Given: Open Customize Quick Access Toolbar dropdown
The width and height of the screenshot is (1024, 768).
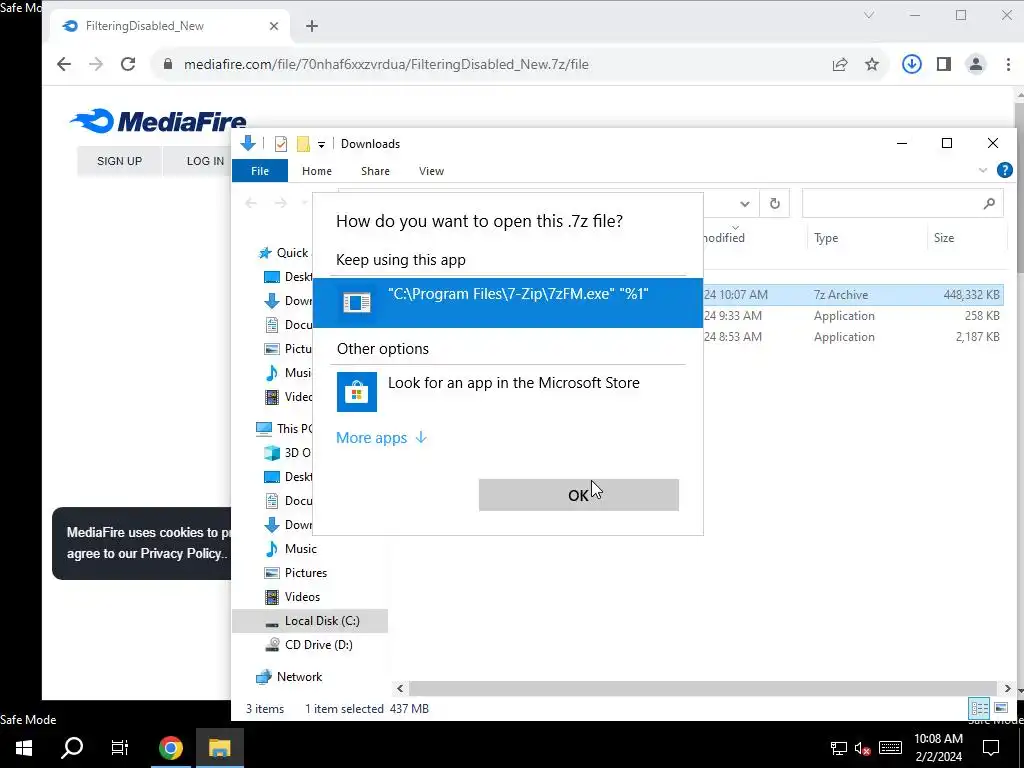Looking at the screenshot, I should coord(321,144).
